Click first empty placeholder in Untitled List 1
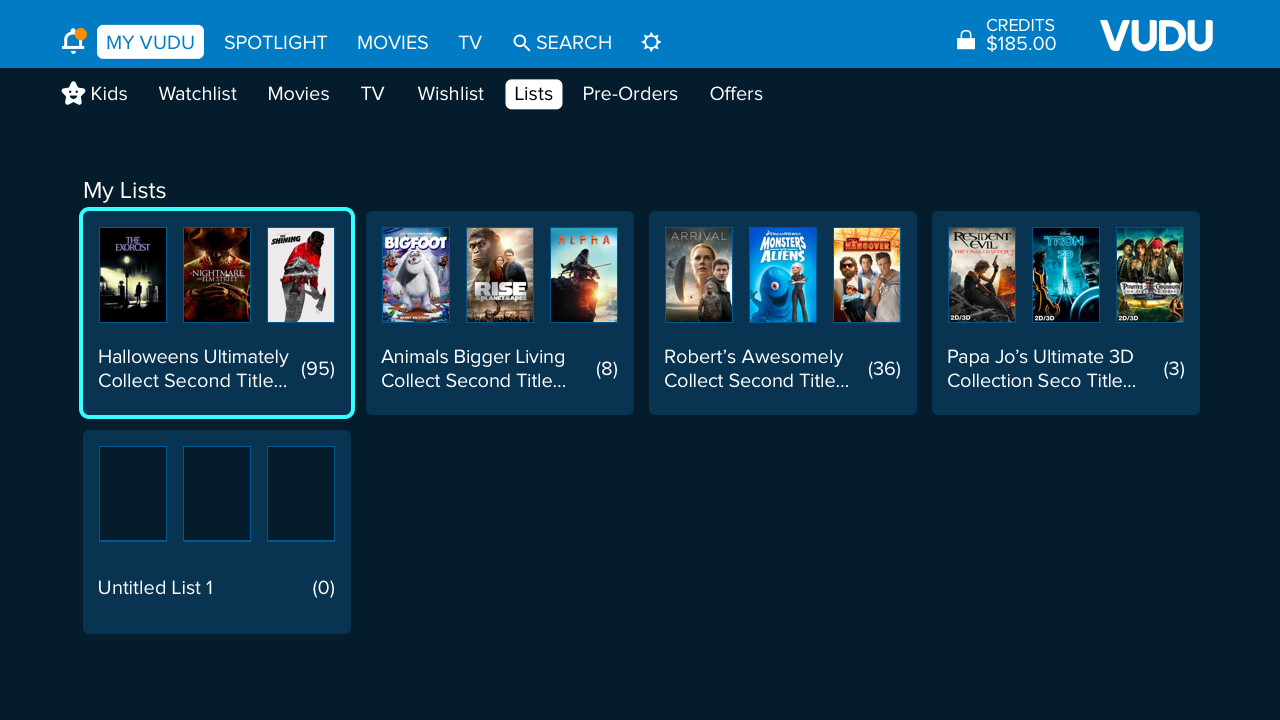The width and height of the screenshot is (1280, 720). (x=133, y=494)
